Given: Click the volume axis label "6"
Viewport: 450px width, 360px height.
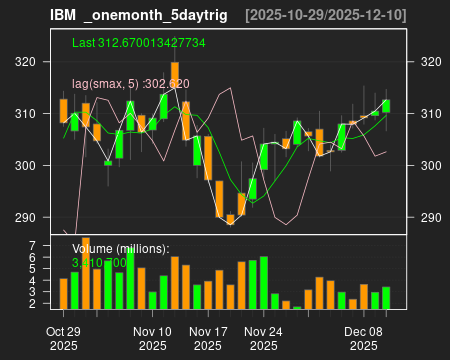Looking at the screenshot, I should click(x=32, y=257).
